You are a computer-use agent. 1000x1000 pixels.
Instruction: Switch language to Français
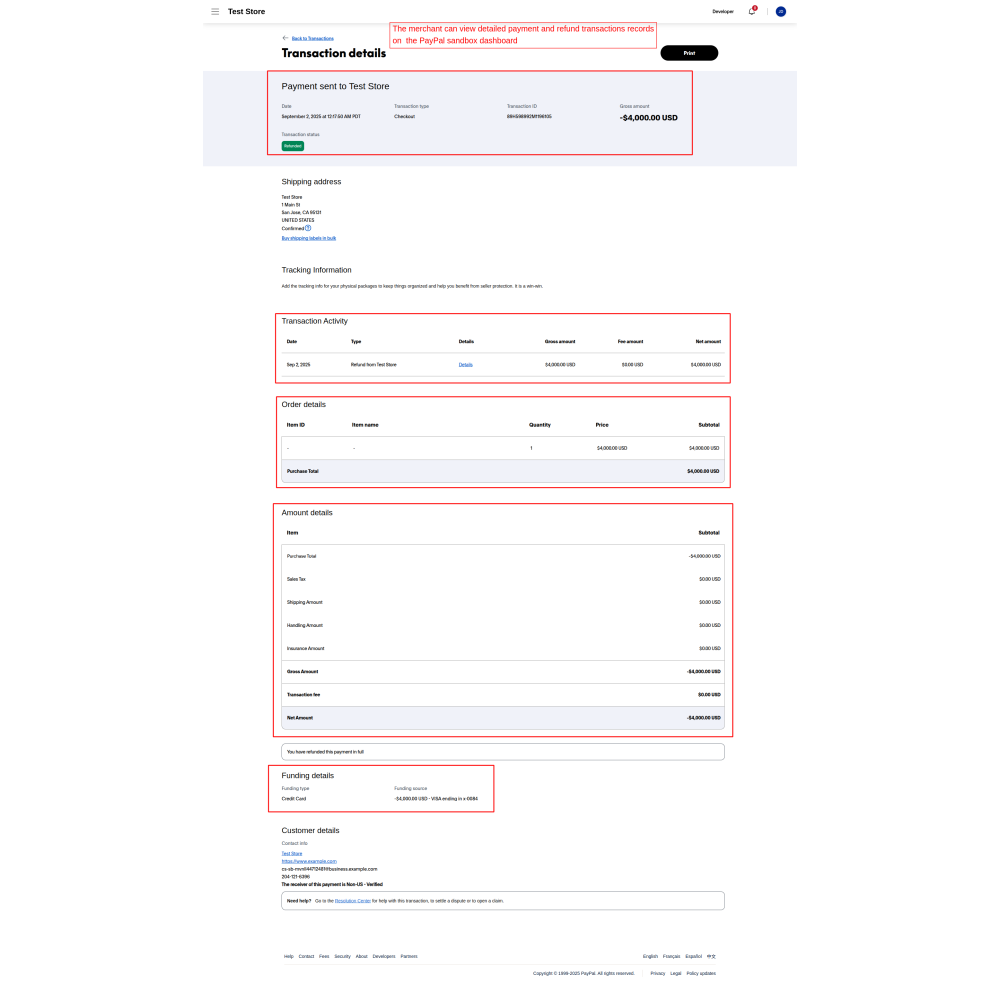click(x=671, y=957)
